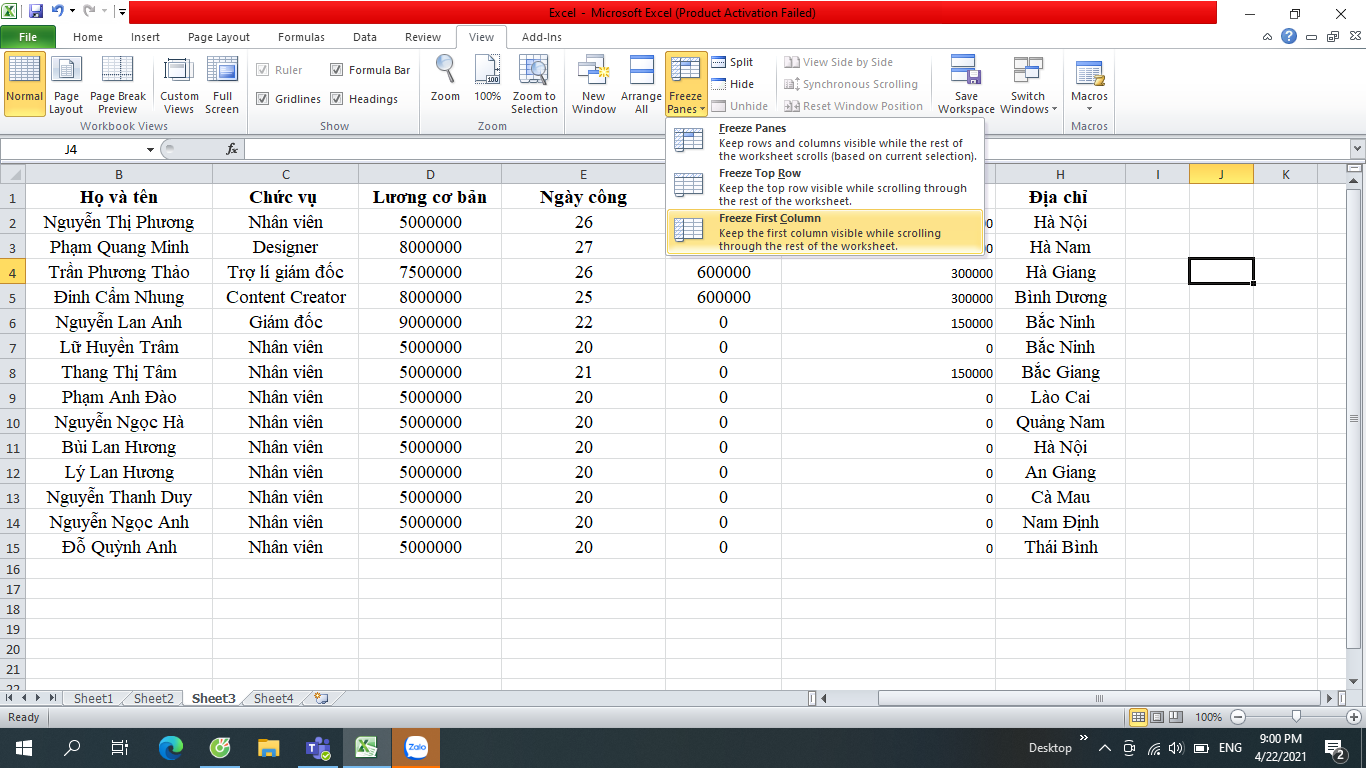Open Microsoft Edge from taskbar
Screen dimensions: 1366x768
(x=171, y=748)
